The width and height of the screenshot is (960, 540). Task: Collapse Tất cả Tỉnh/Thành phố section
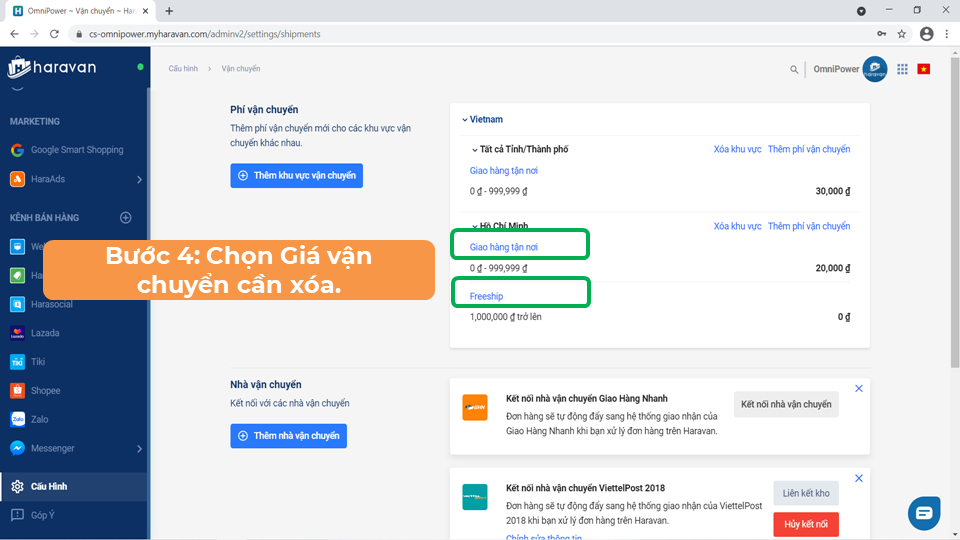[x=475, y=150]
